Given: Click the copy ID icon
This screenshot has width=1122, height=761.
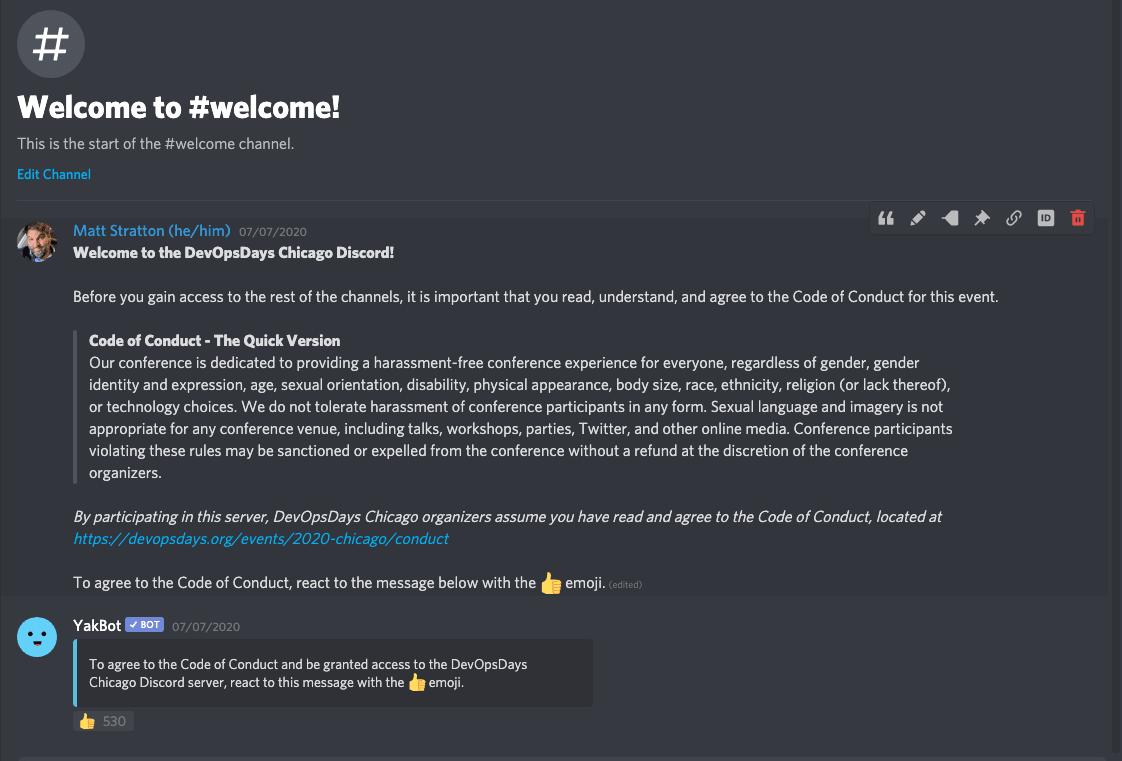Looking at the screenshot, I should [x=1045, y=218].
